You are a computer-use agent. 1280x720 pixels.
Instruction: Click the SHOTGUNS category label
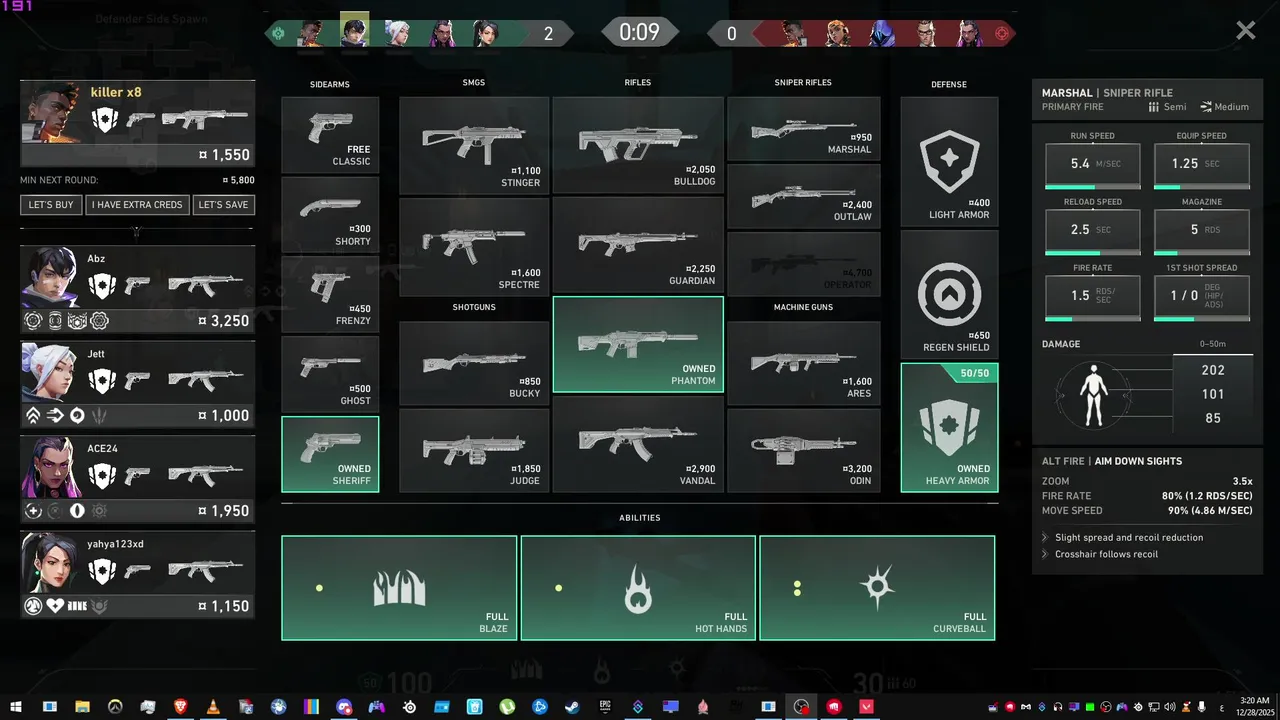coord(474,308)
